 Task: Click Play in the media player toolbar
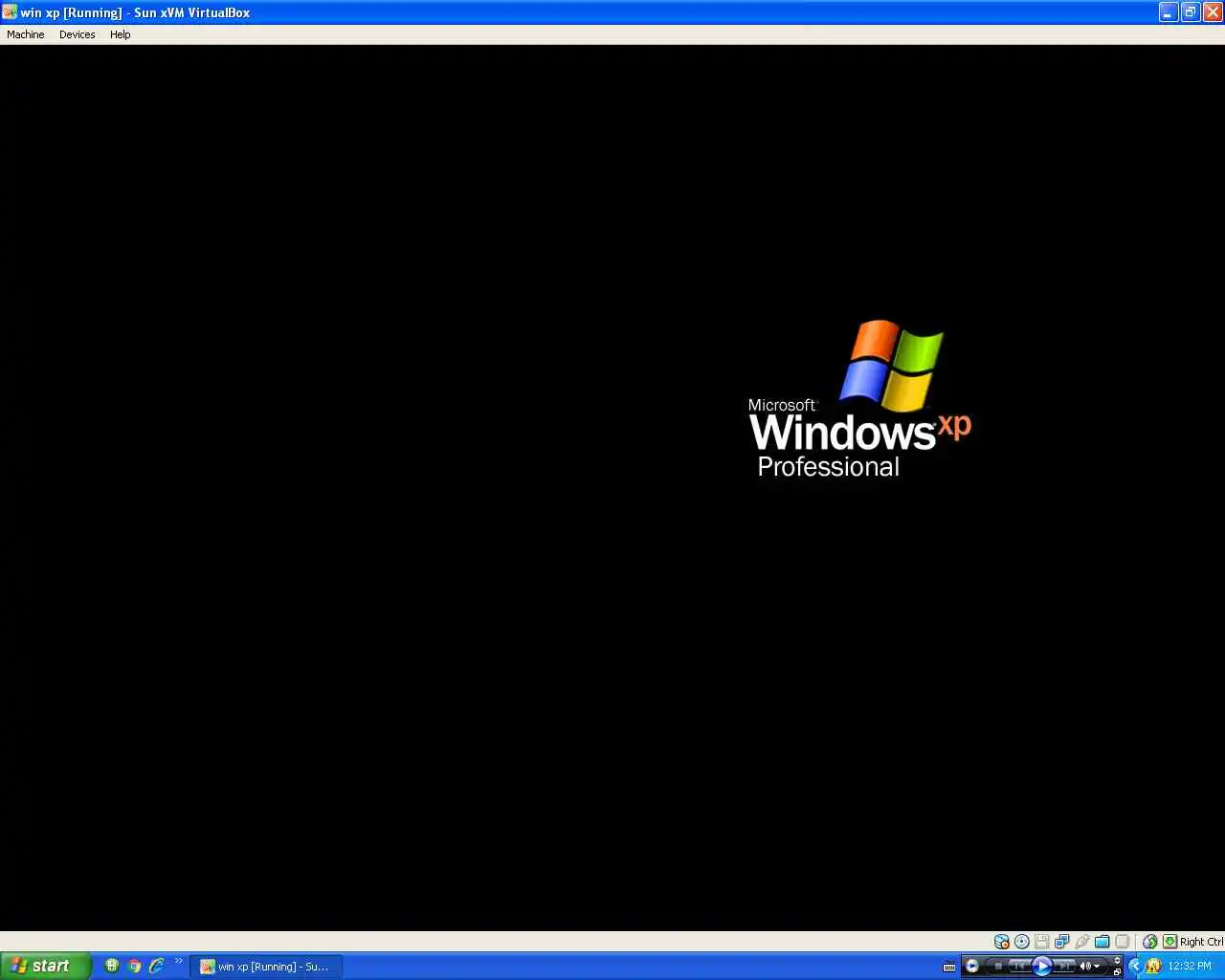tap(1042, 966)
